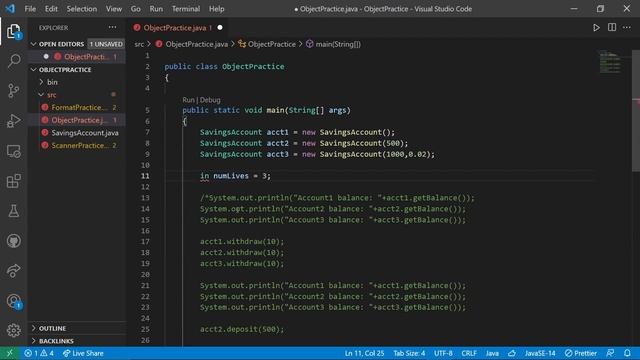Screen dimensions: 640x360
Task: Open the Remote Explorer icon
Action: click(13, 151)
